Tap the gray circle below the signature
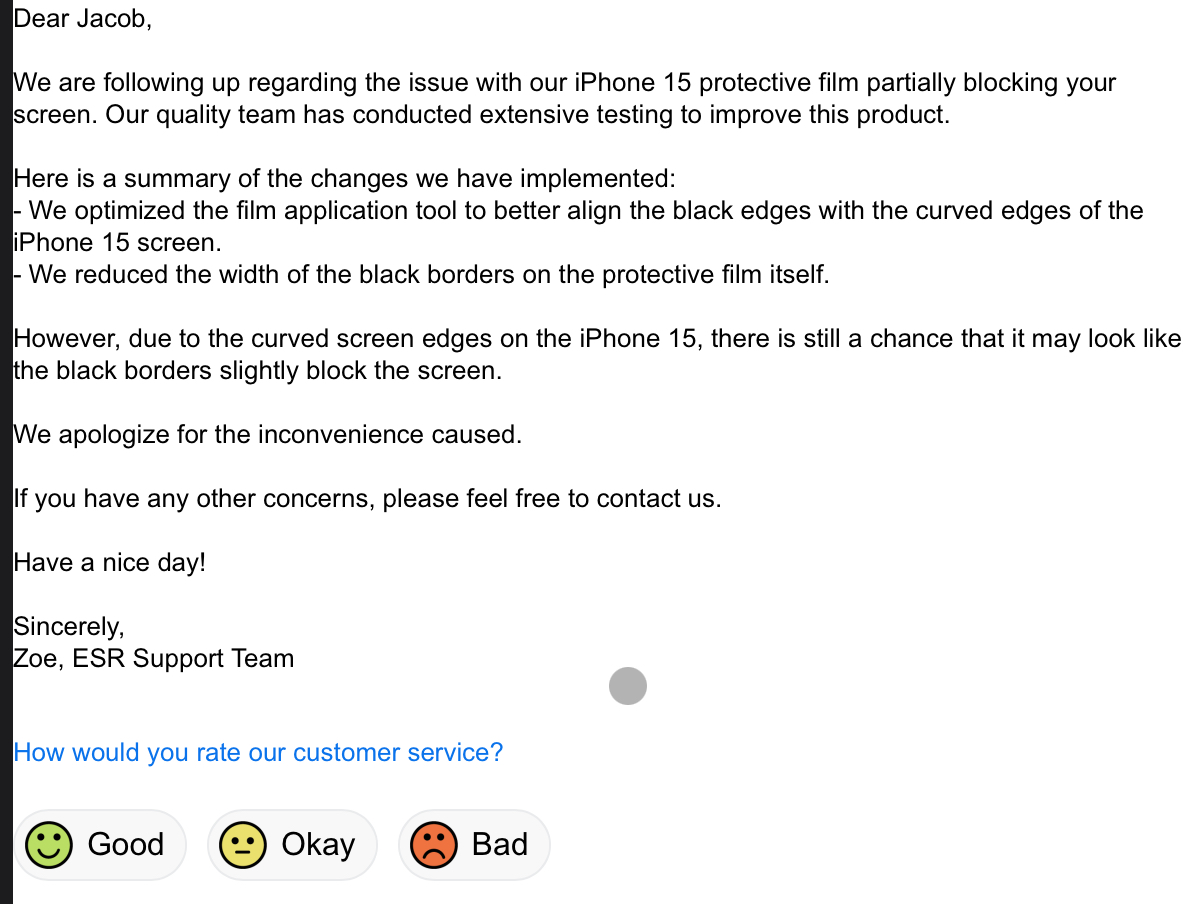Viewport: 1189px width, 904px height. pyautogui.click(x=628, y=686)
